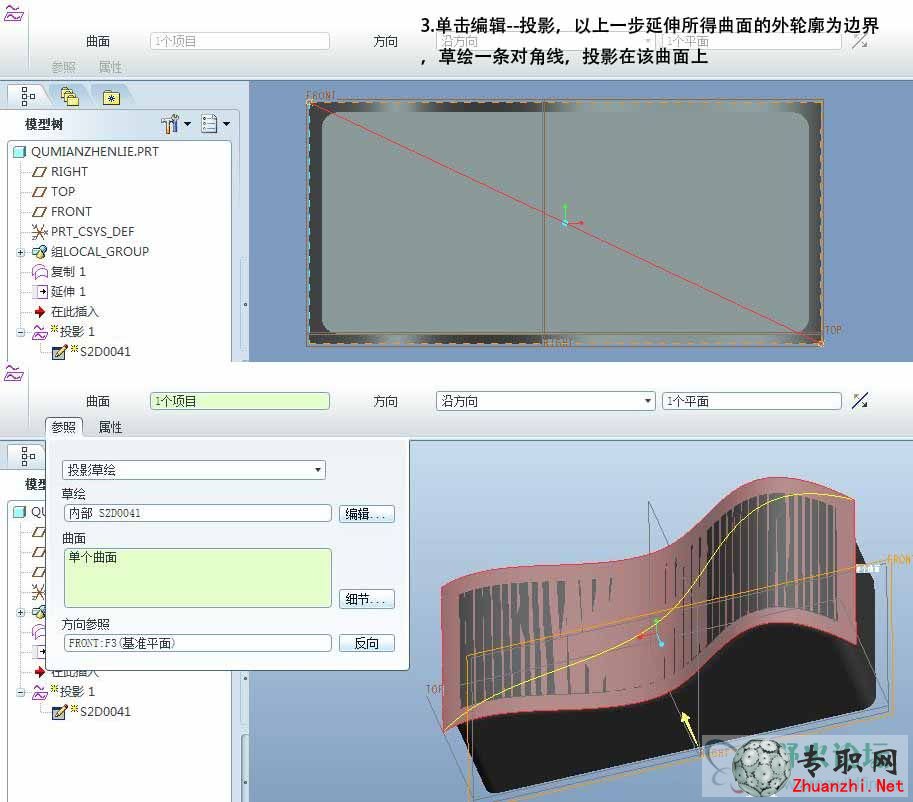
Task: Select the FRONT plane in upper model tree
Action: [x=71, y=211]
